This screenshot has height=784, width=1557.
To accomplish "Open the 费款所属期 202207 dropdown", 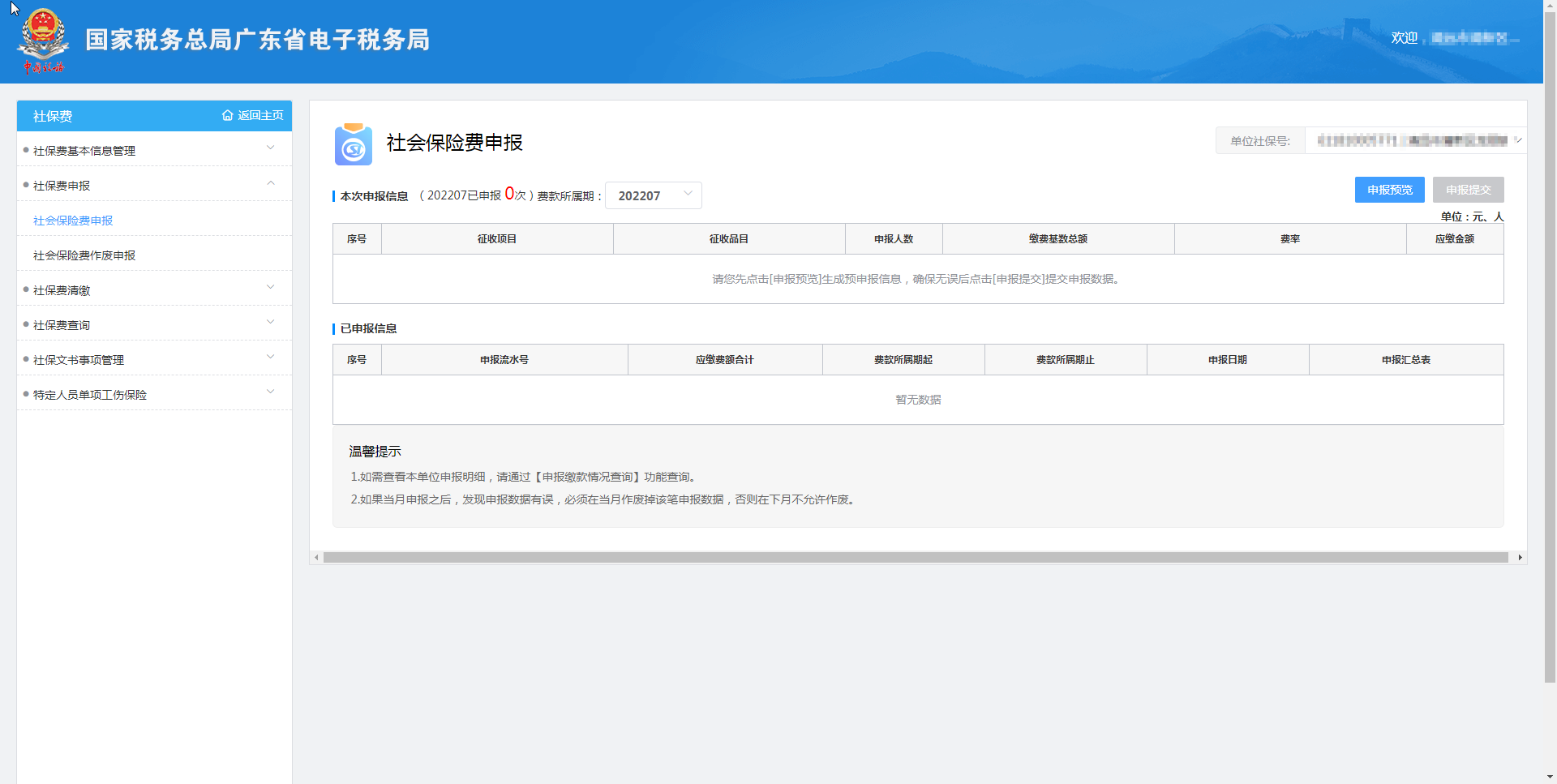I will [x=653, y=195].
